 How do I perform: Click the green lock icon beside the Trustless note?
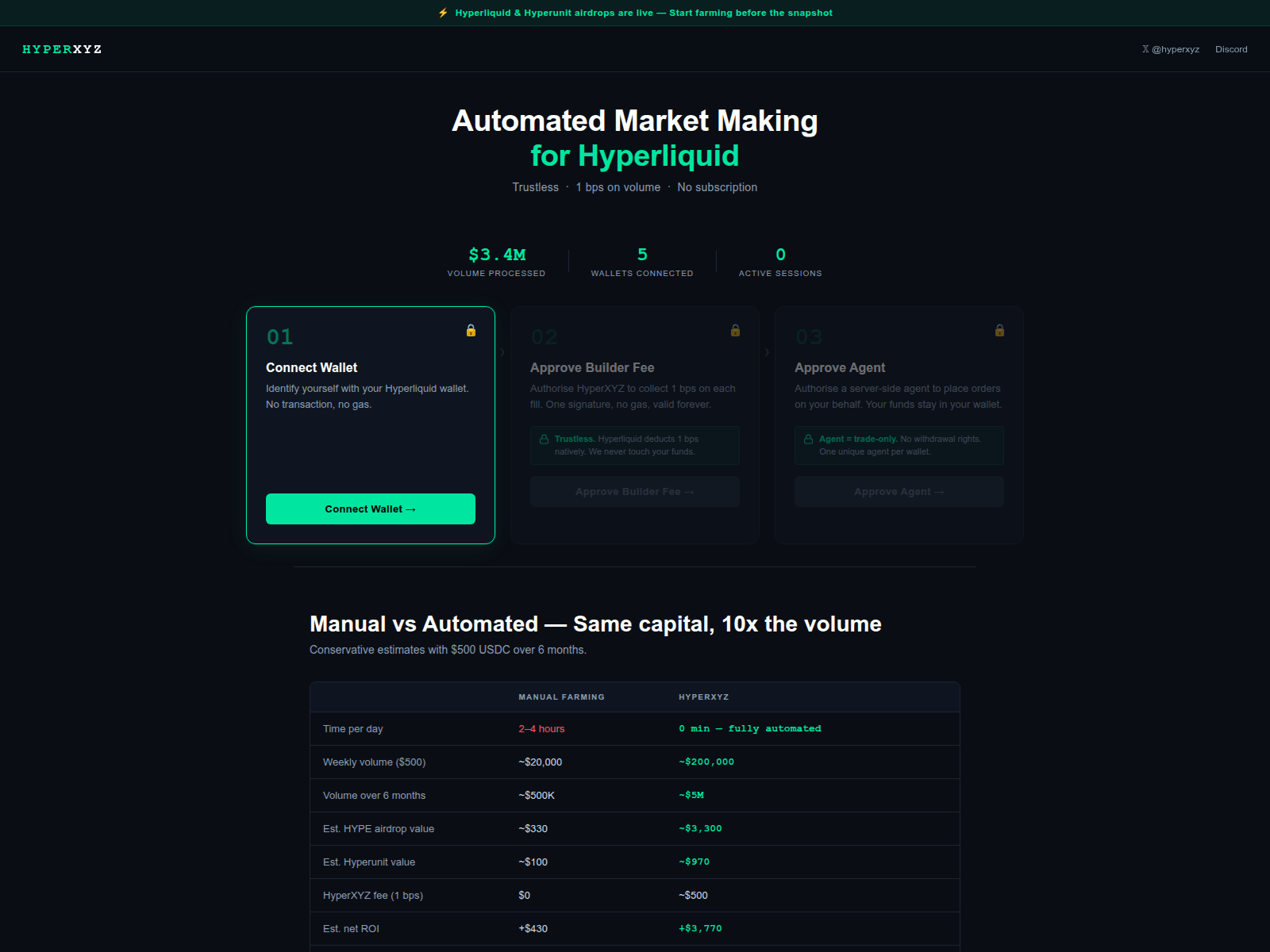pos(545,438)
